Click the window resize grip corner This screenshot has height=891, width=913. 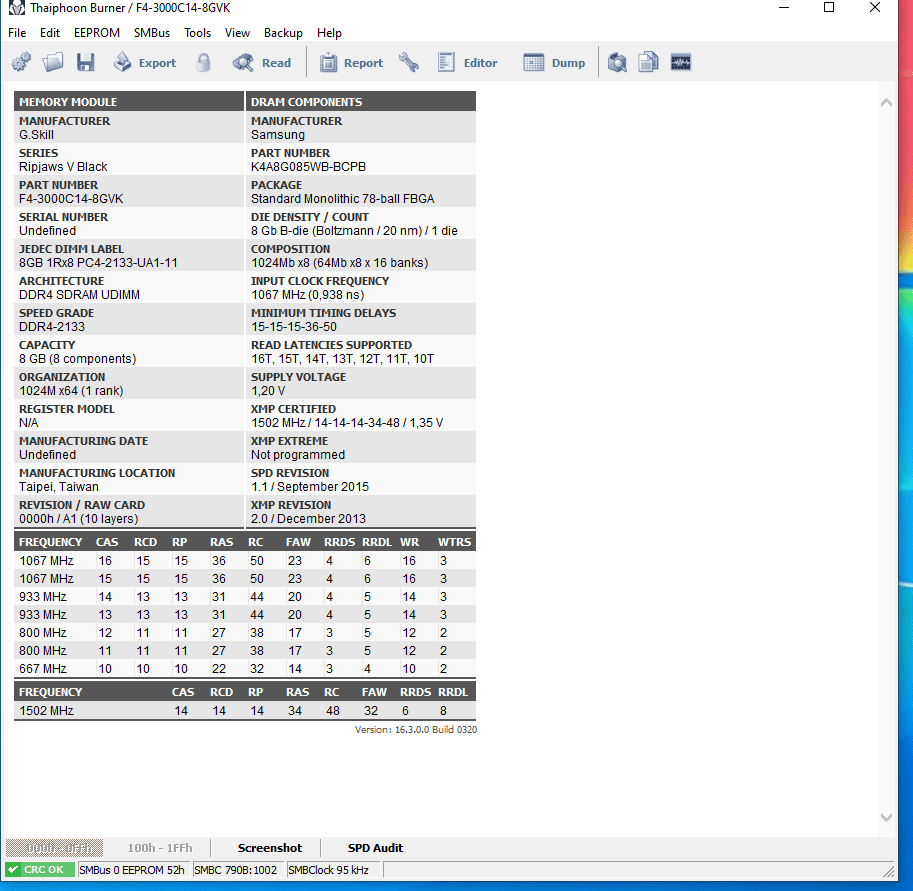point(888,871)
